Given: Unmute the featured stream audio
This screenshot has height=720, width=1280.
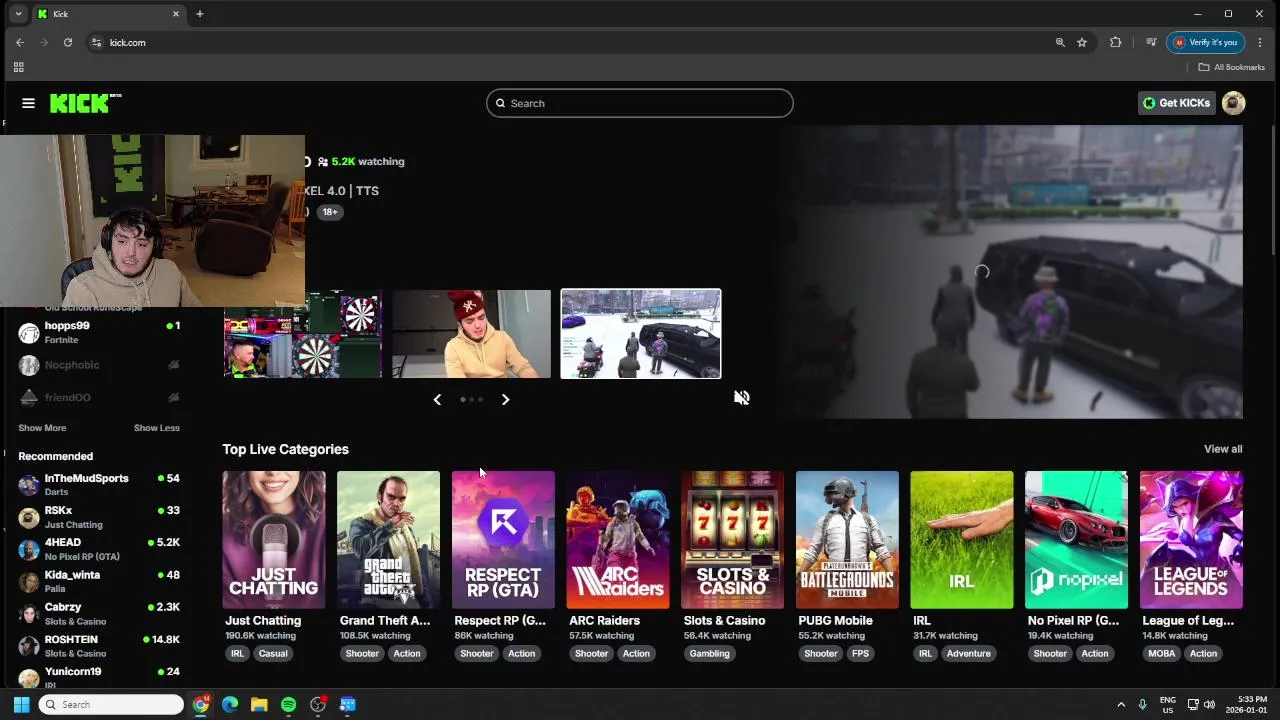Looking at the screenshot, I should [x=741, y=398].
